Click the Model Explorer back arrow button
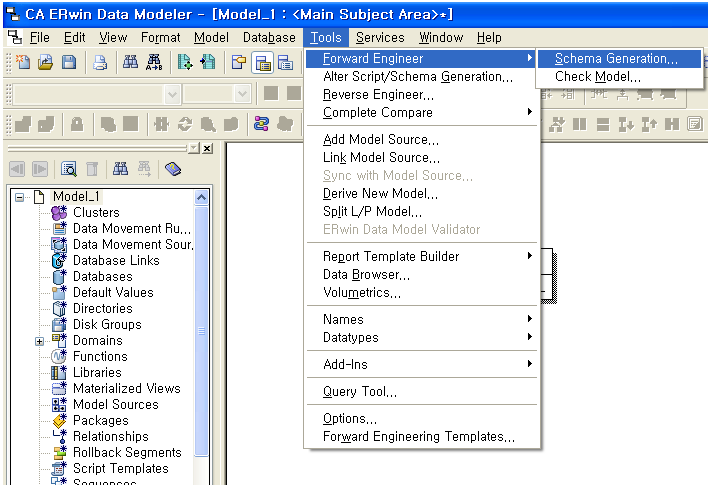This screenshot has height=488, width=710. point(17,169)
